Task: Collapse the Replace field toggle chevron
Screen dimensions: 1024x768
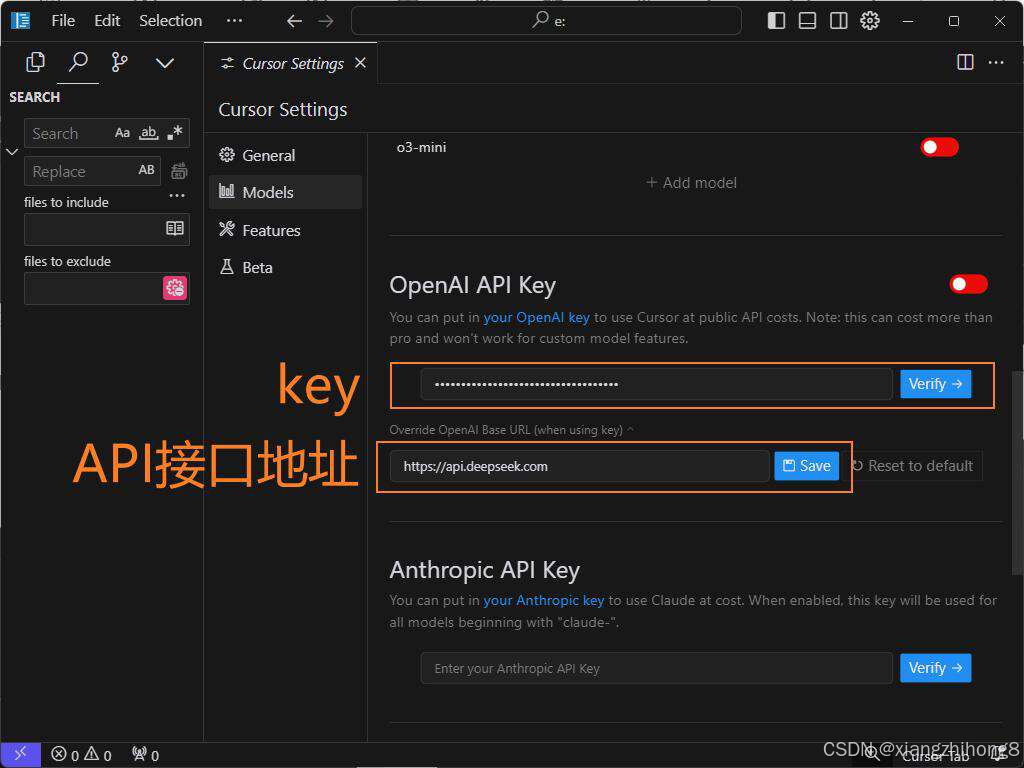Action: 12,152
